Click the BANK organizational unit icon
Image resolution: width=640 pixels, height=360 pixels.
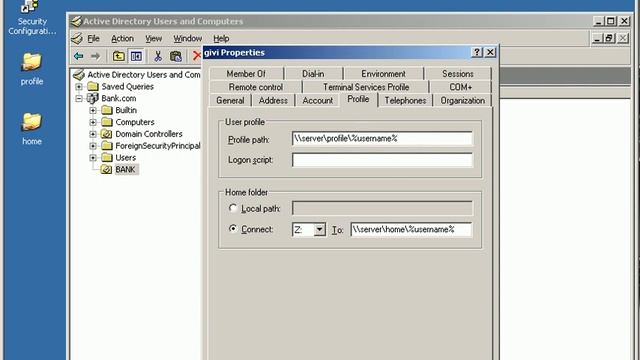[107, 169]
